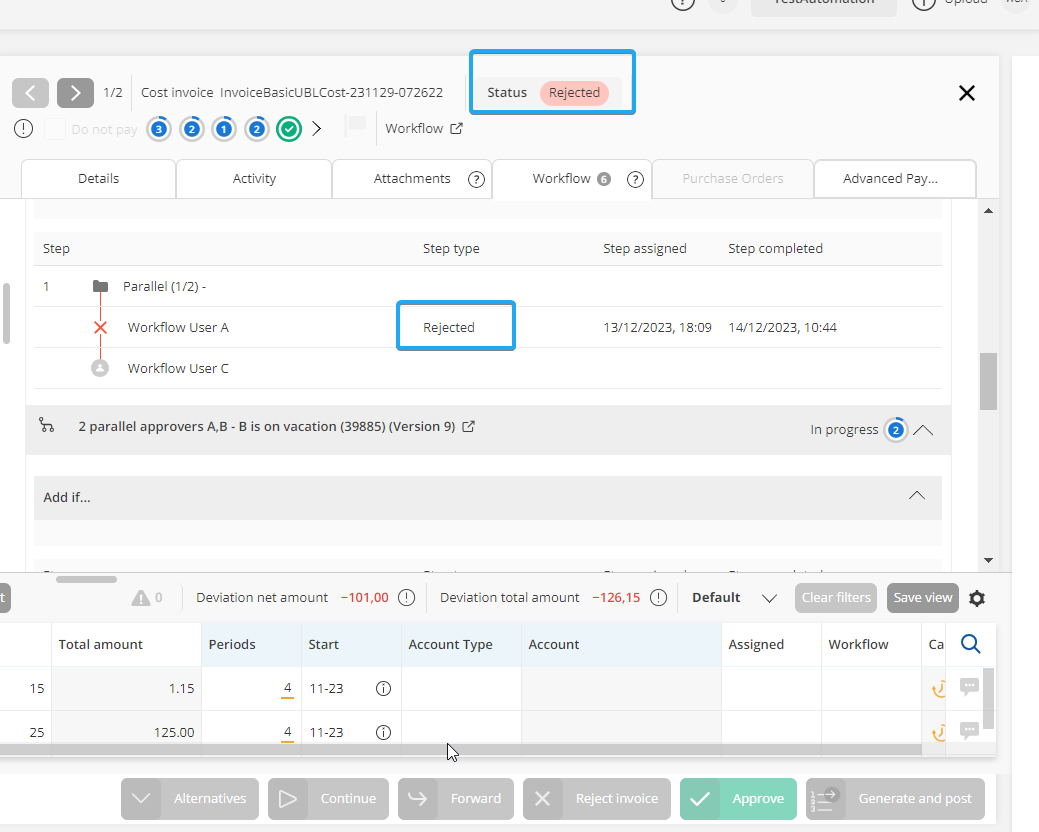Image resolution: width=1039 pixels, height=832 pixels.
Task: Expand the Default view dropdown
Action: pyautogui.click(x=768, y=598)
